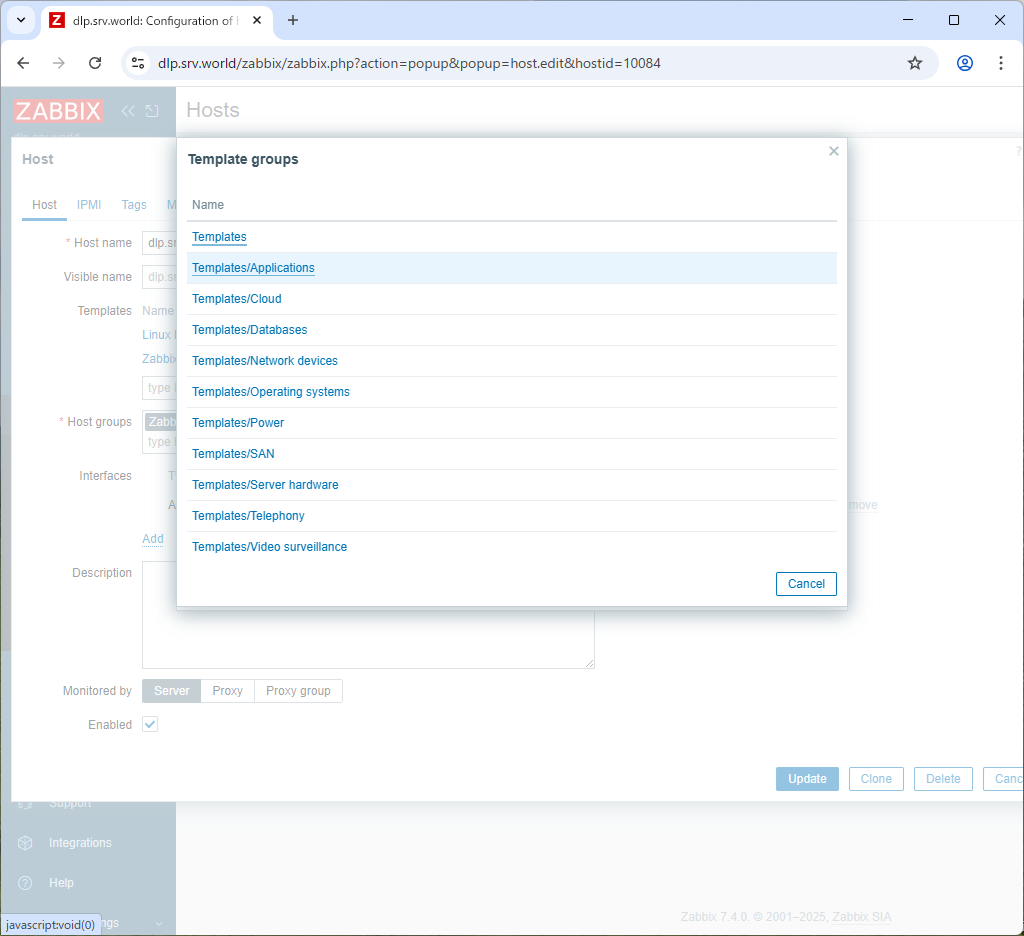Select the Templates group link

point(219,236)
